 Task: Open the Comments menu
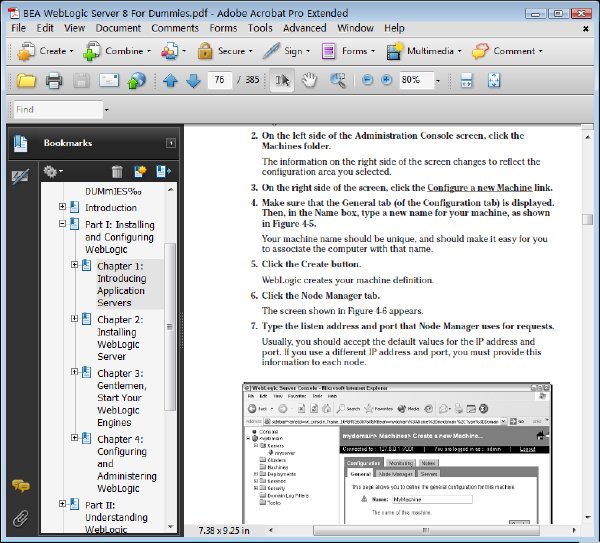pyautogui.click(x=175, y=28)
